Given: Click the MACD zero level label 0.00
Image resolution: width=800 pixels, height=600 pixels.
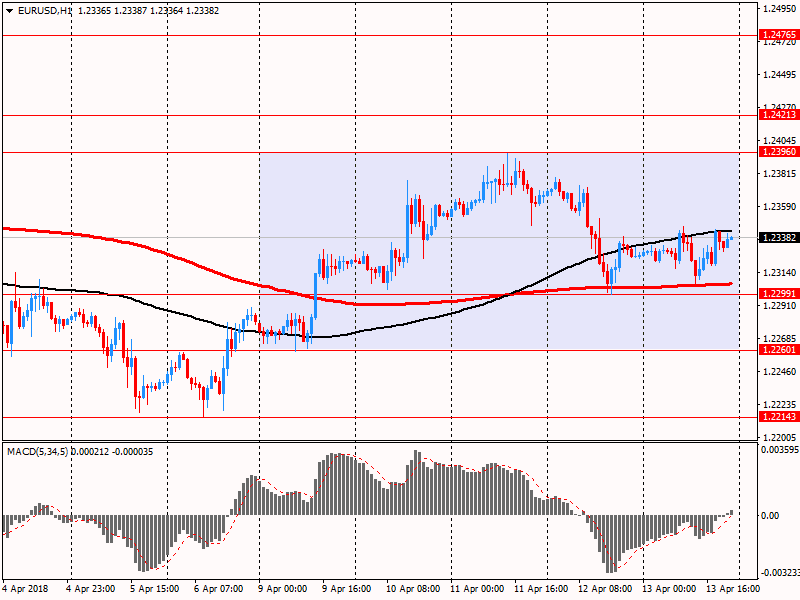Looking at the screenshot, I should click(770, 516).
